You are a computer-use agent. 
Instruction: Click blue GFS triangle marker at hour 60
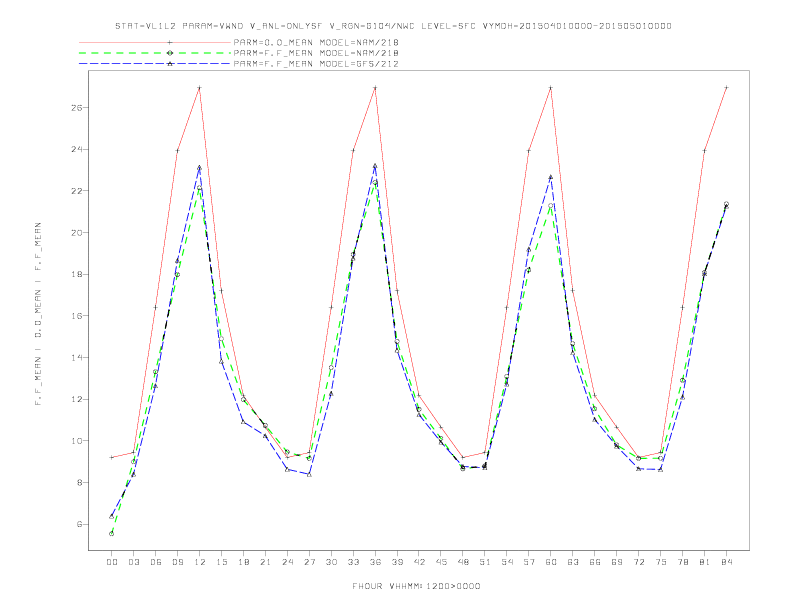551,177
